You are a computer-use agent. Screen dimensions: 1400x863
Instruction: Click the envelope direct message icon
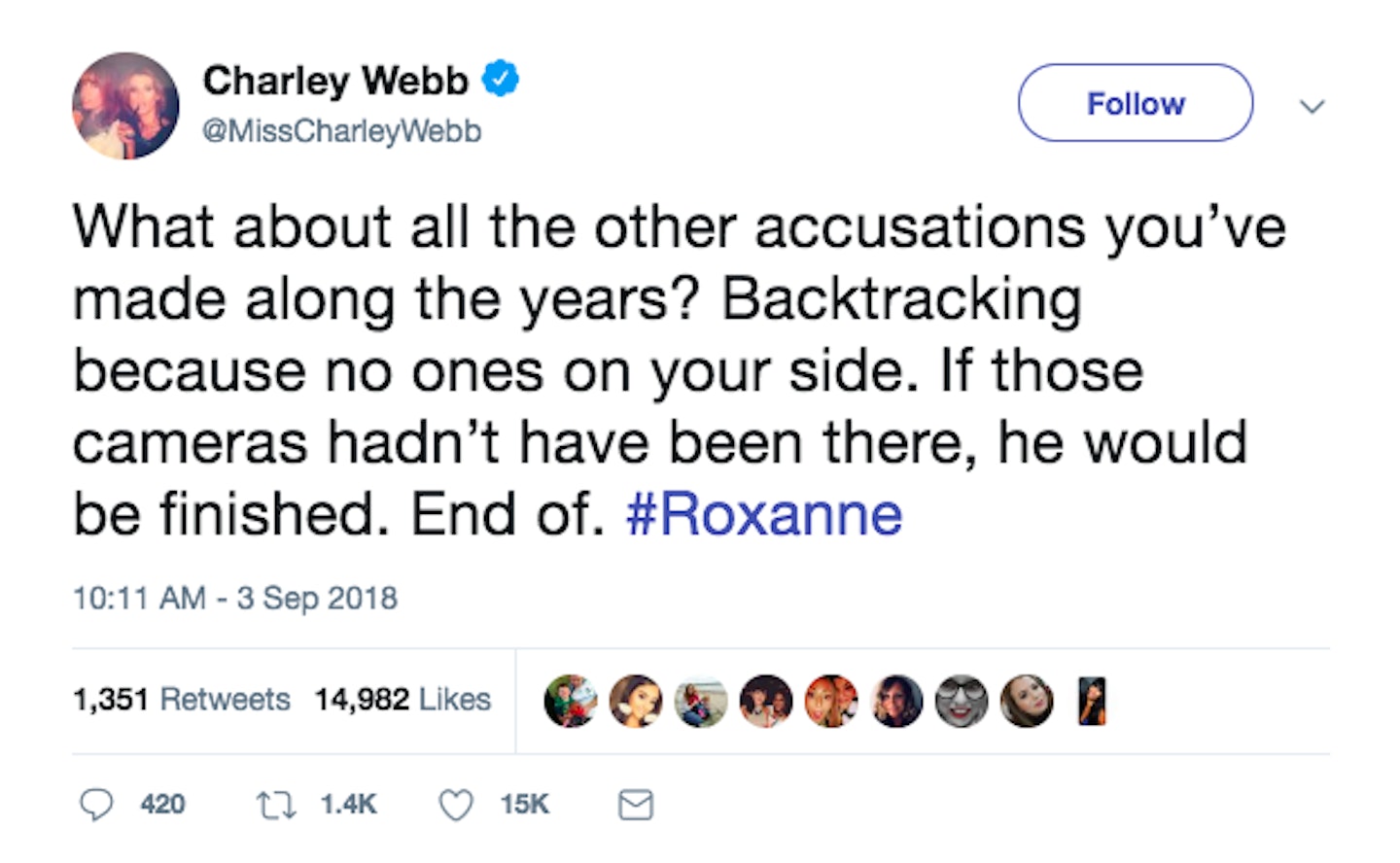(636, 805)
